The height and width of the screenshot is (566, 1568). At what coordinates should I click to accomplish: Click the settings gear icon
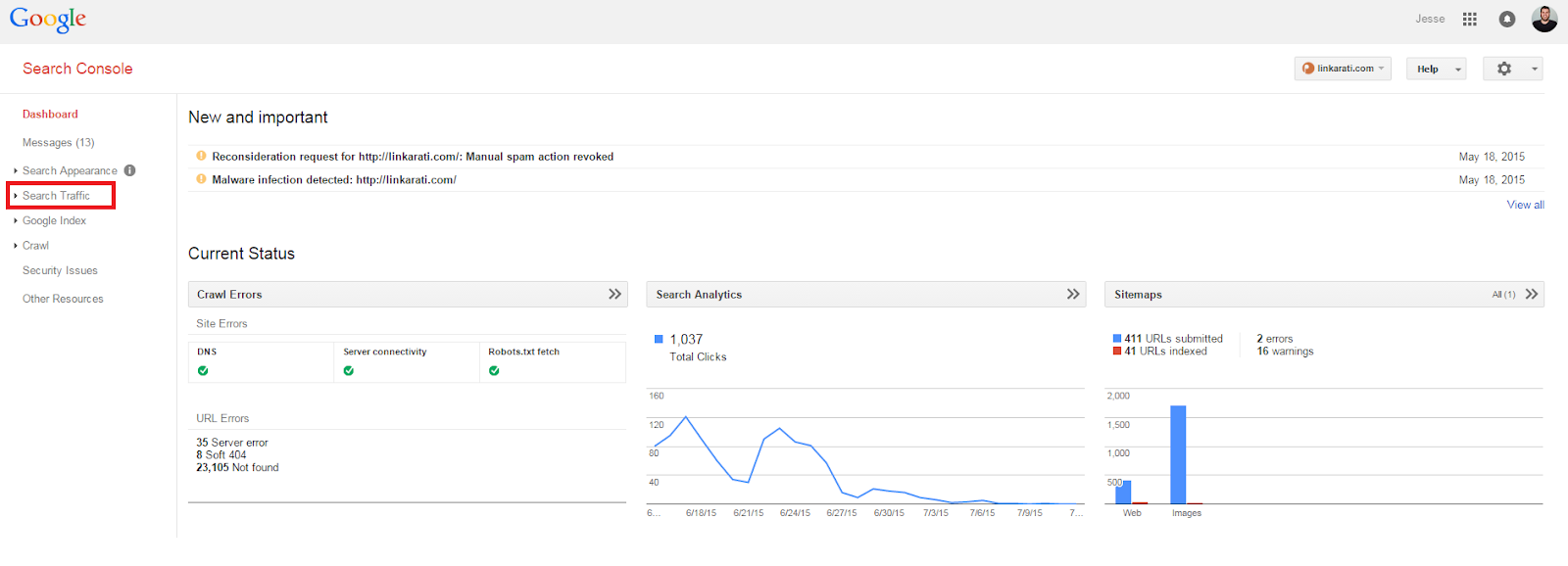[1504, 69]
